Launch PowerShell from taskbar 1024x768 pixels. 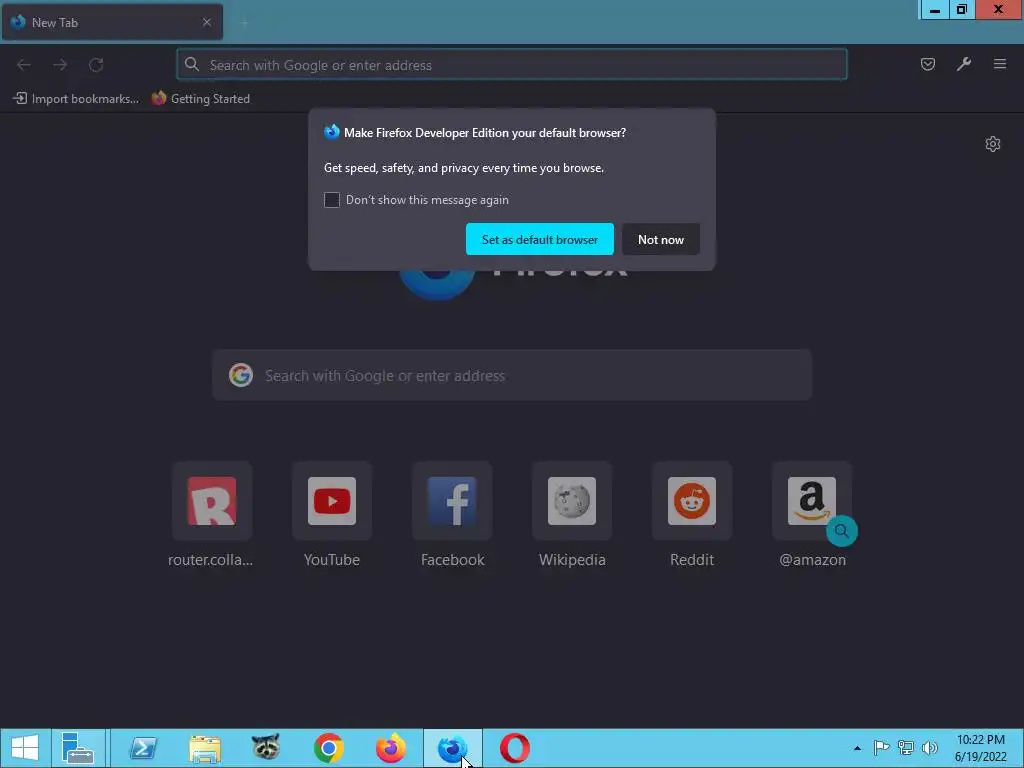(143, 748)
